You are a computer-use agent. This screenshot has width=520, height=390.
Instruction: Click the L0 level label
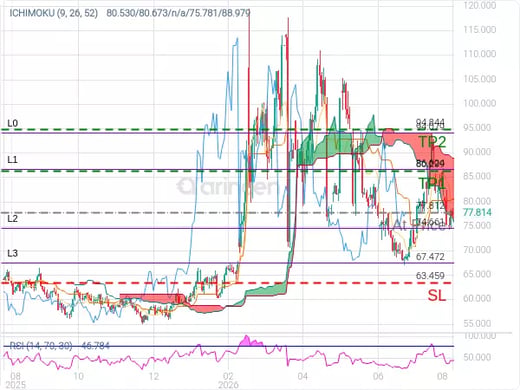(x=12, y=123)
